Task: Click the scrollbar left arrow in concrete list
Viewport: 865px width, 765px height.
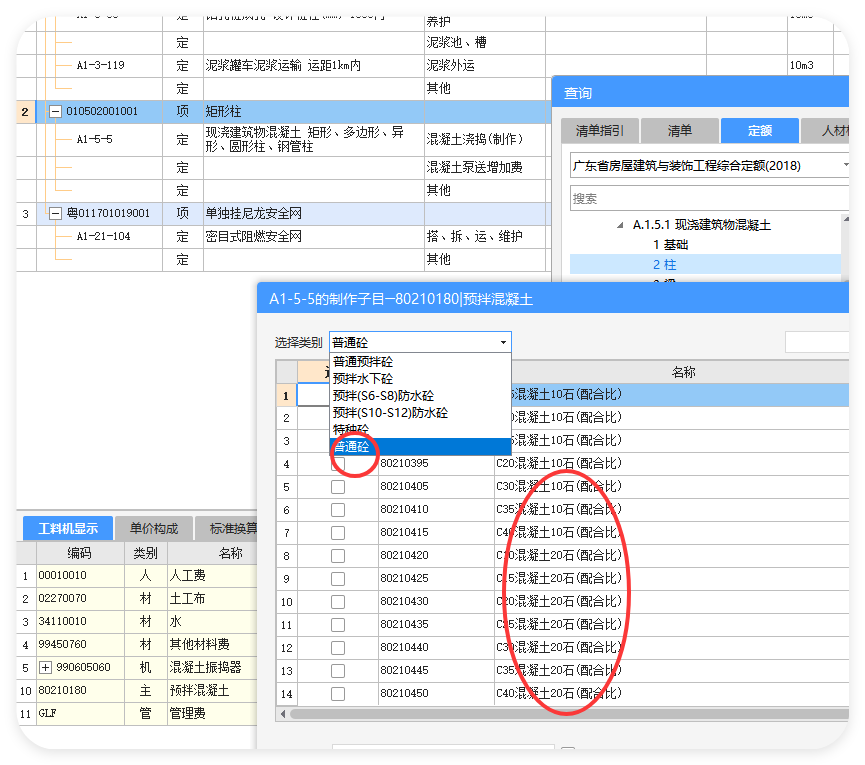Action: pos(283,714)
